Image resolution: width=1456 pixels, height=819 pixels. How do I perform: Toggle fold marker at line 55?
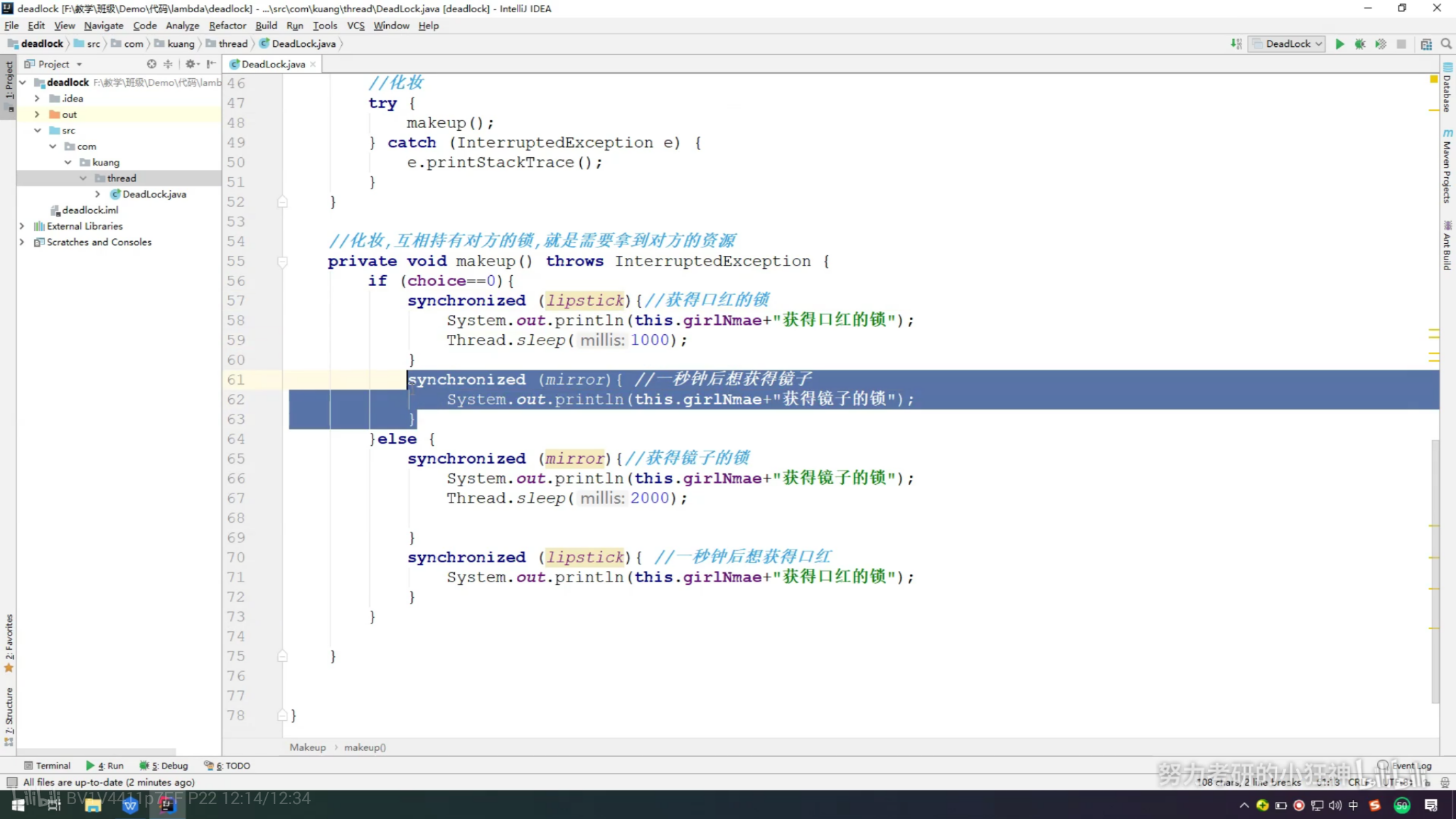coord(282,262)
